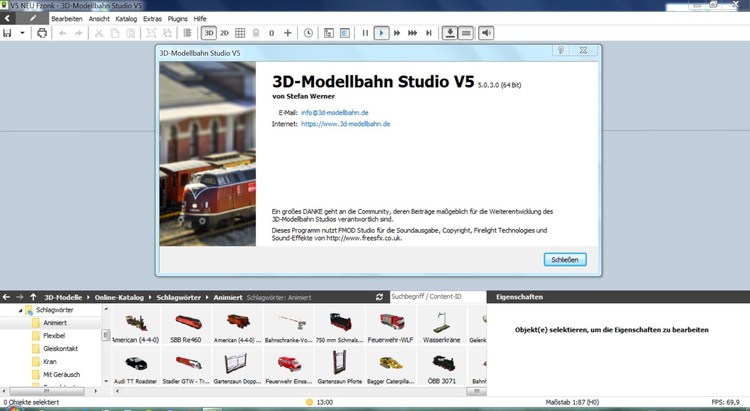
Task: Select the Flexibel folder in tree
Action: click(55, 336)
